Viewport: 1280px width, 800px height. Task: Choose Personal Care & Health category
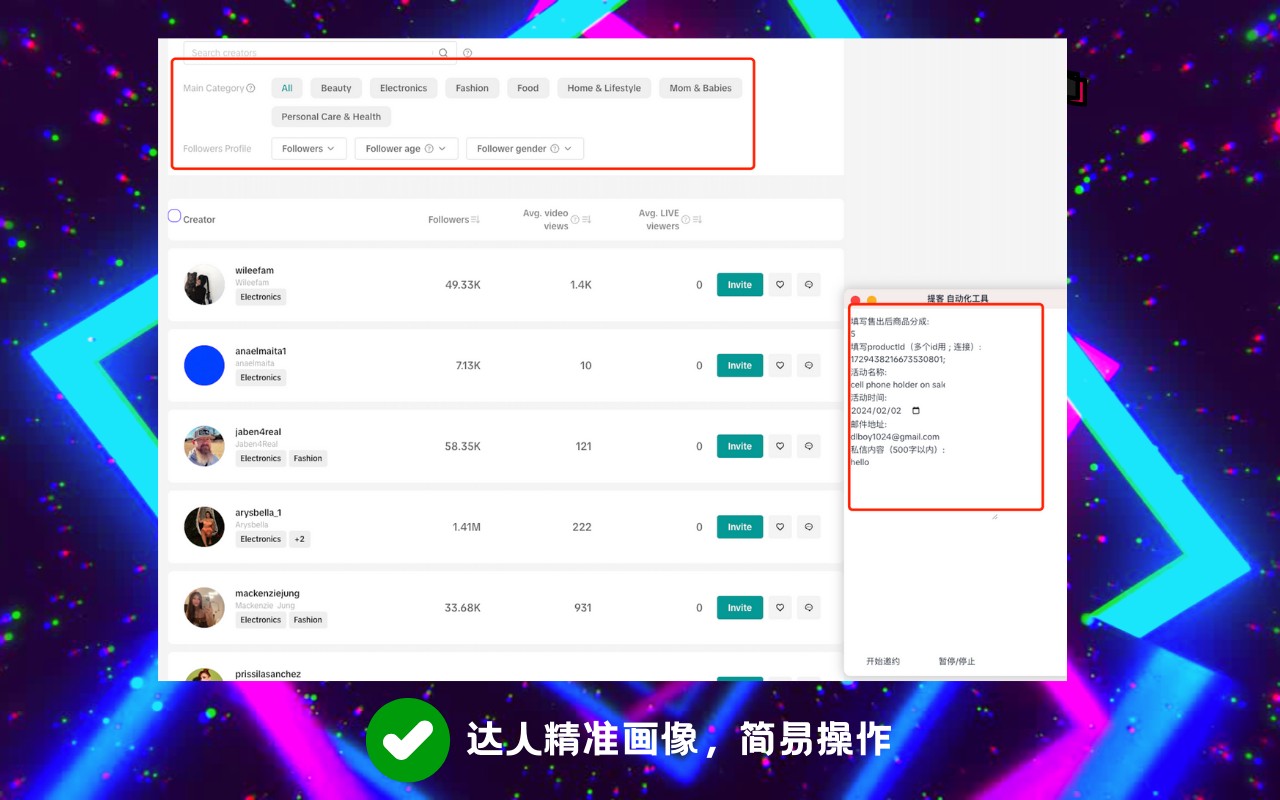pyautogui.click(x=331, y=117)
